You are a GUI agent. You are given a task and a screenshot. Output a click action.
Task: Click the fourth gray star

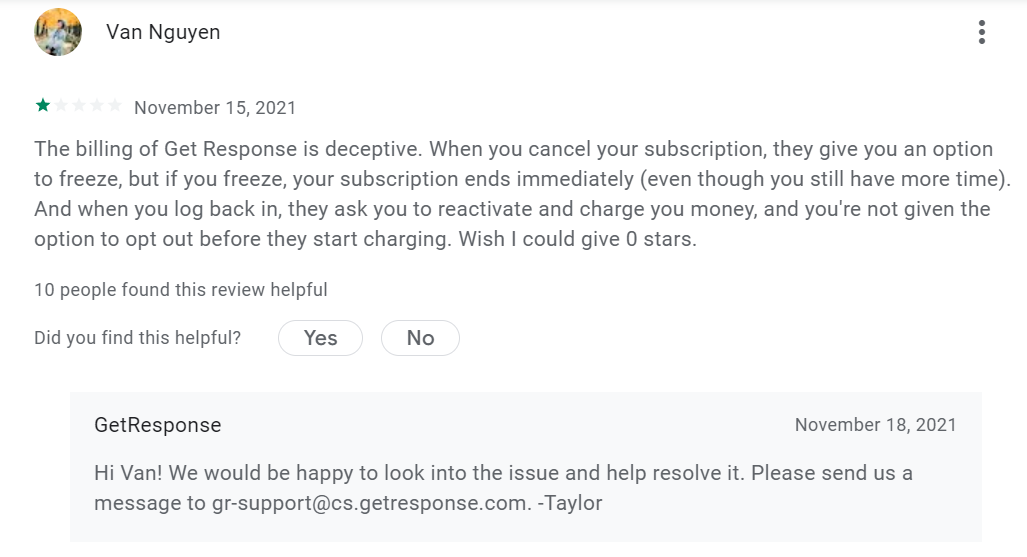coord(97,106)
